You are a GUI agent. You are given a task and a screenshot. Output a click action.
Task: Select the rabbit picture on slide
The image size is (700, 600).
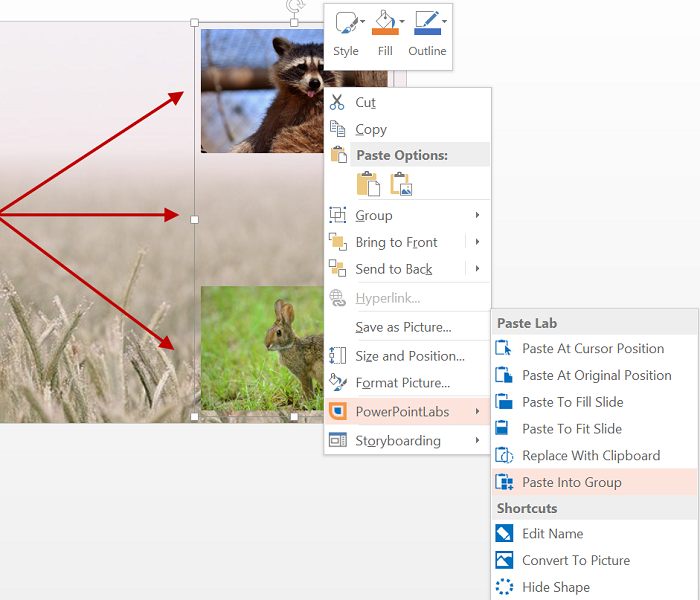click(260, 348)
